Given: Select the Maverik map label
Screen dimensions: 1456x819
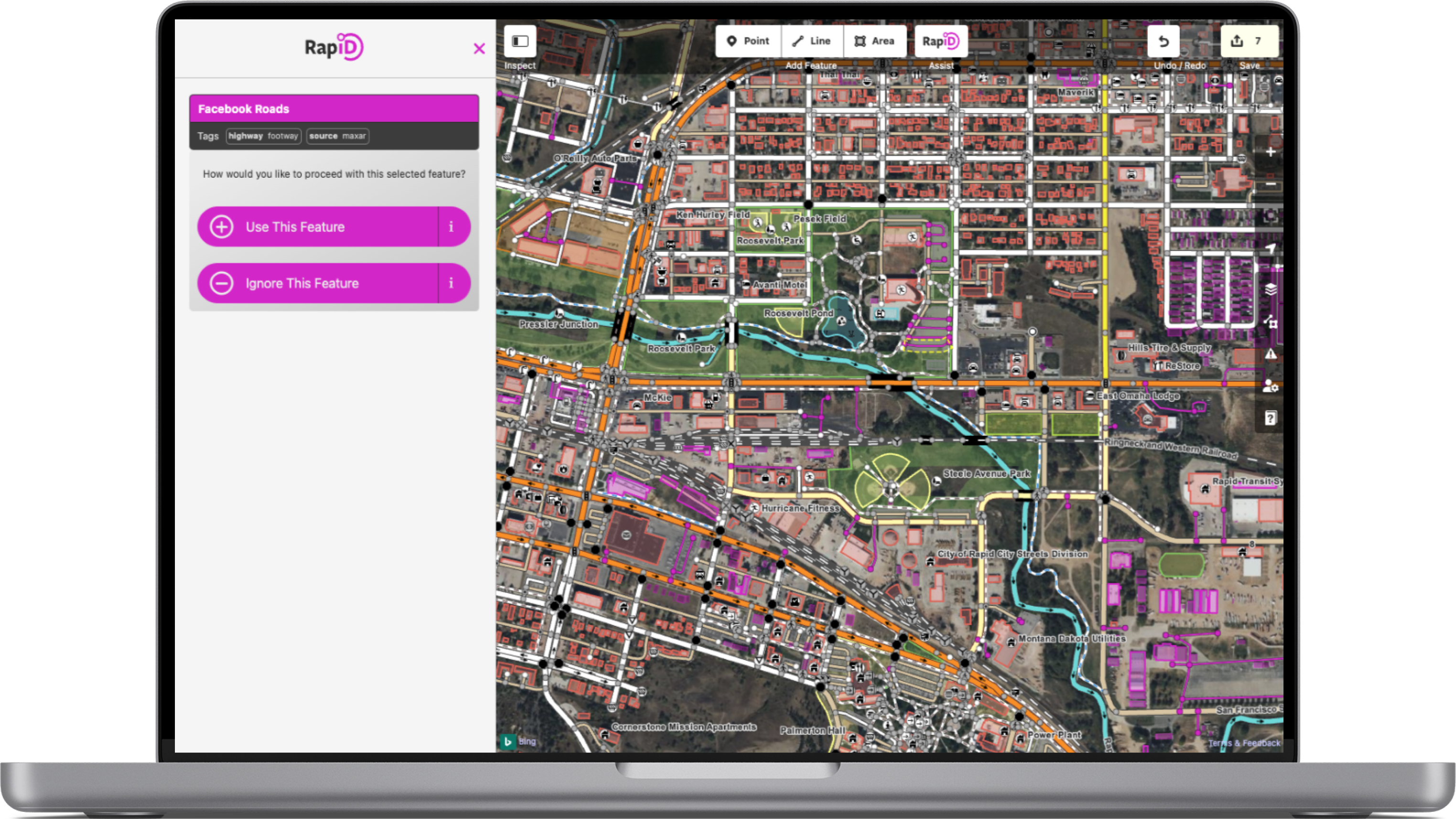Looking at the screenshot, I should [x=1076, y=92].
